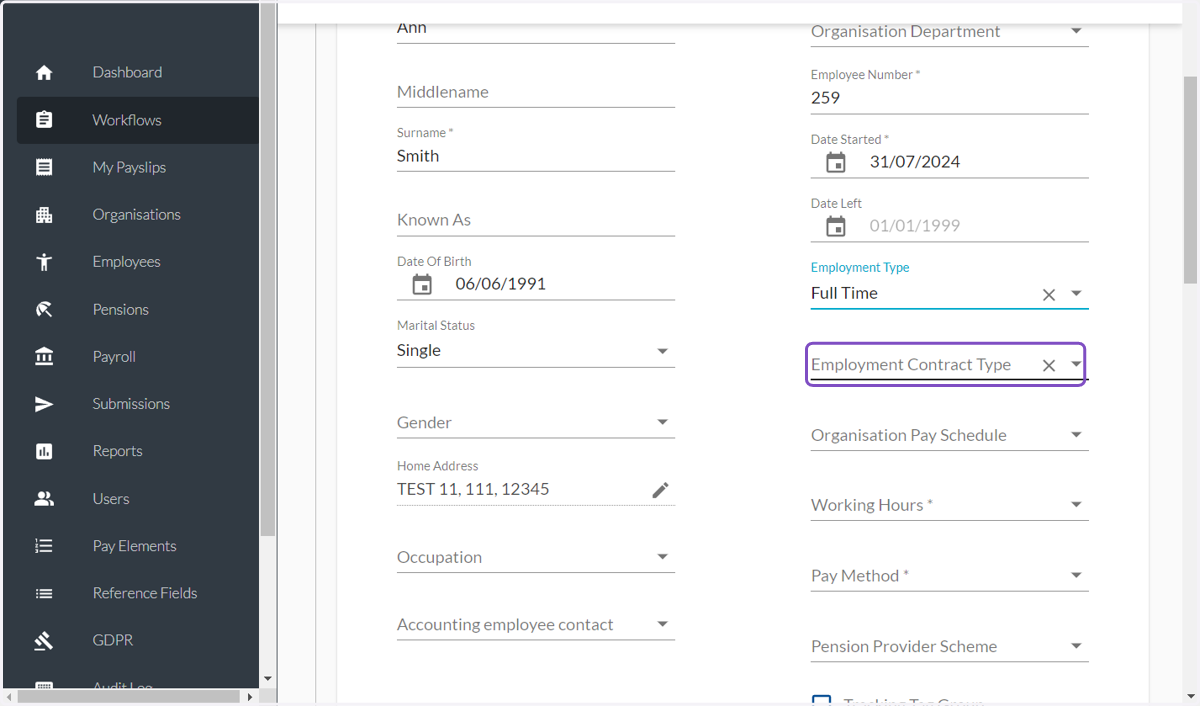Click the Payroll bank icon
1200x706 pixels.
pyautogui.click(x=44, y=357)
